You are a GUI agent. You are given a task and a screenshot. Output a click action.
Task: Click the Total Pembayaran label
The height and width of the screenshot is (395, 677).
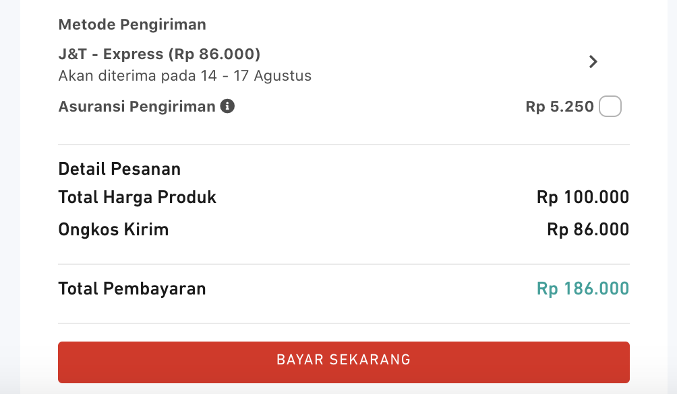(132, 289)
